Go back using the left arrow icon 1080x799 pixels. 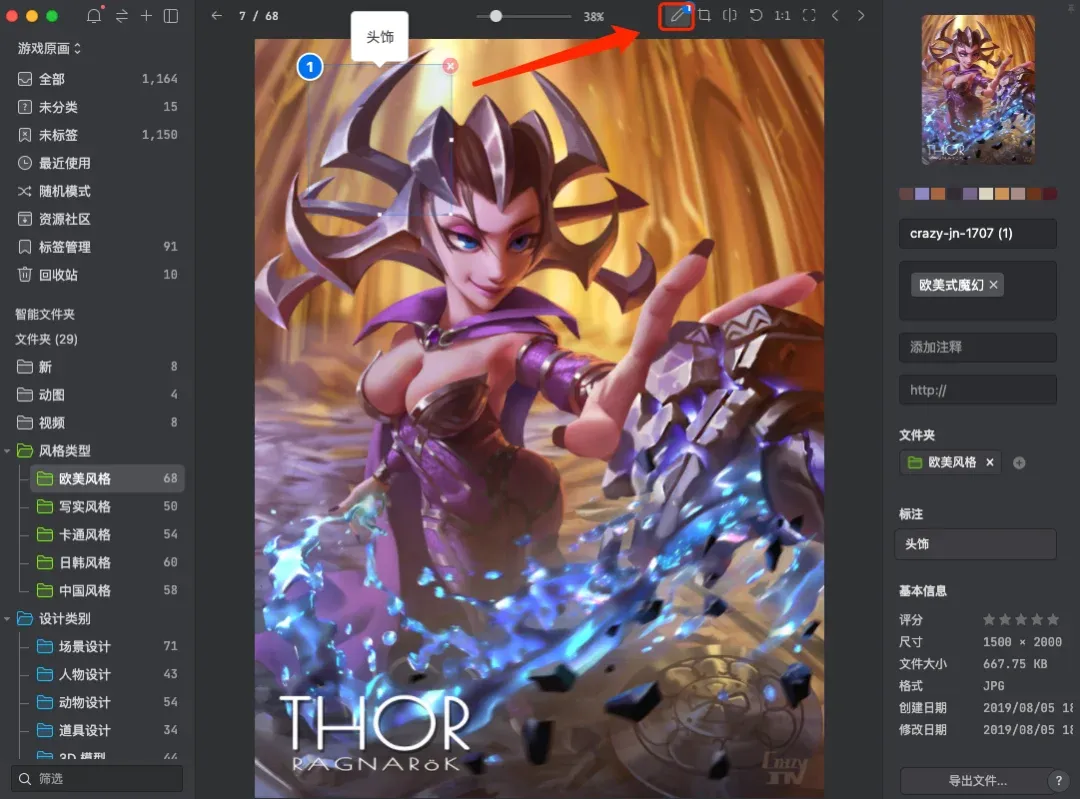coord(216,15)
